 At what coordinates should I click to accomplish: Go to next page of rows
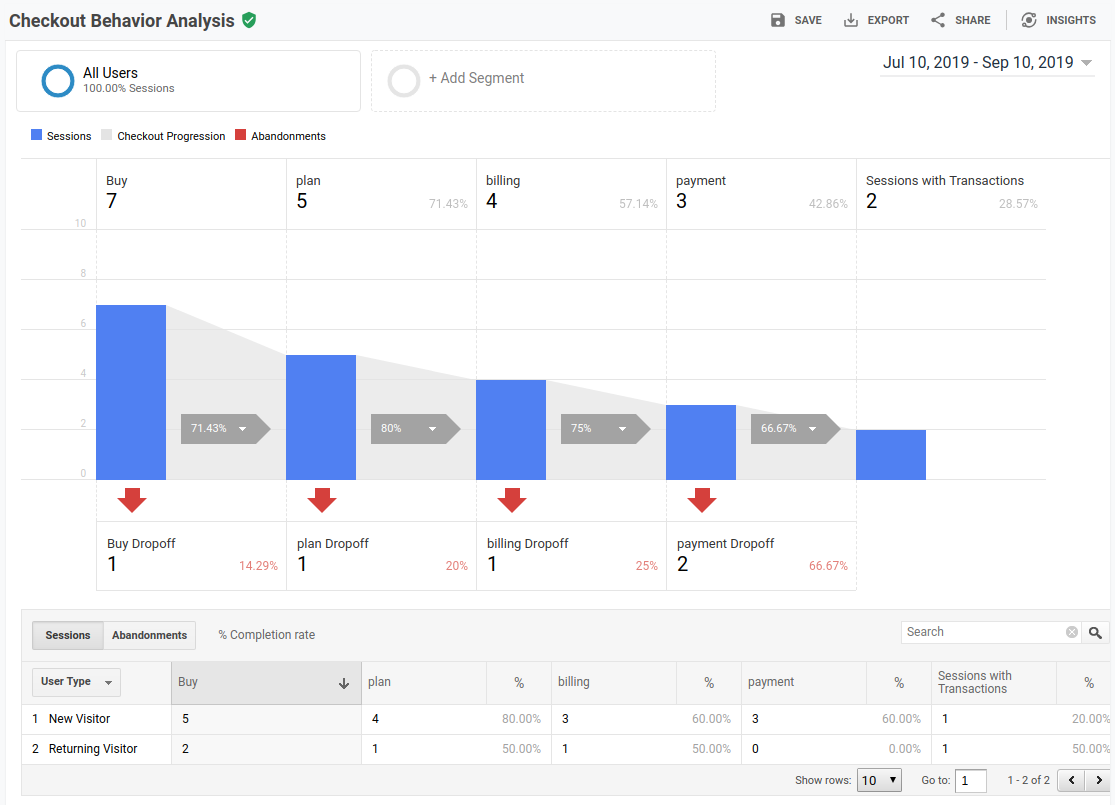(1099, 780)
